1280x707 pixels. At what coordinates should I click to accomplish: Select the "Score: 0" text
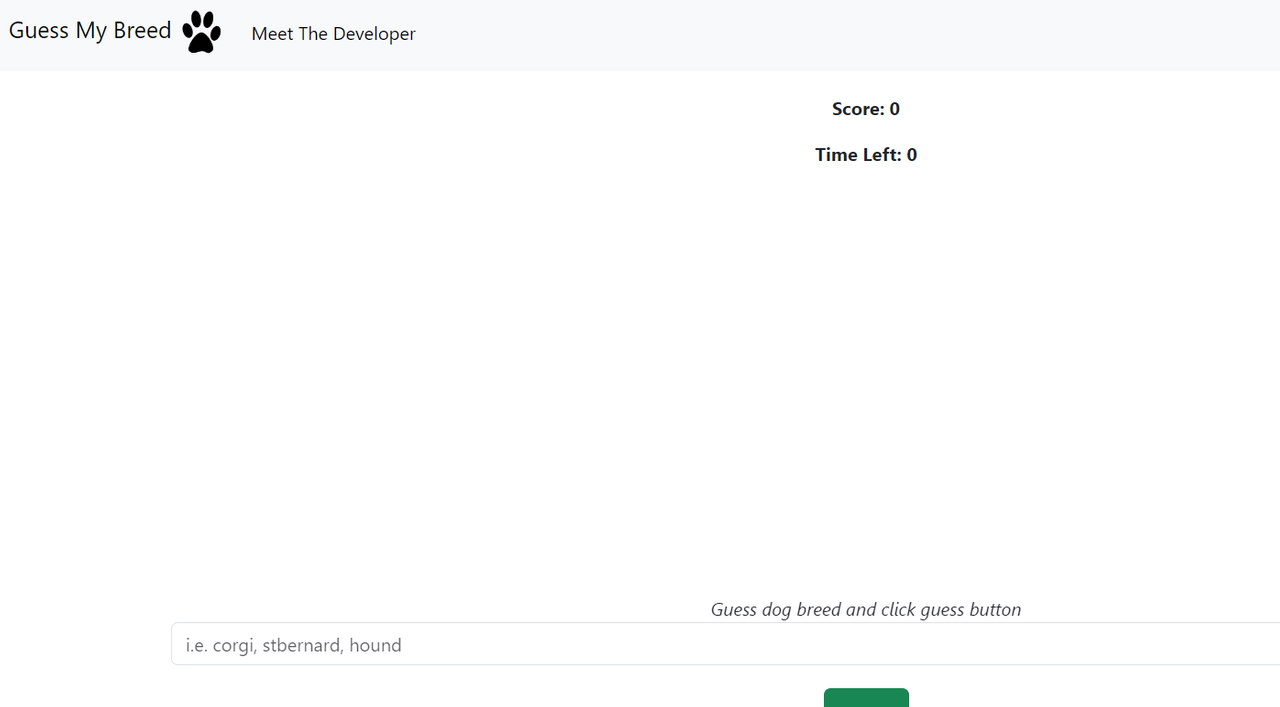pyautogui.click(x=866, y=109)
